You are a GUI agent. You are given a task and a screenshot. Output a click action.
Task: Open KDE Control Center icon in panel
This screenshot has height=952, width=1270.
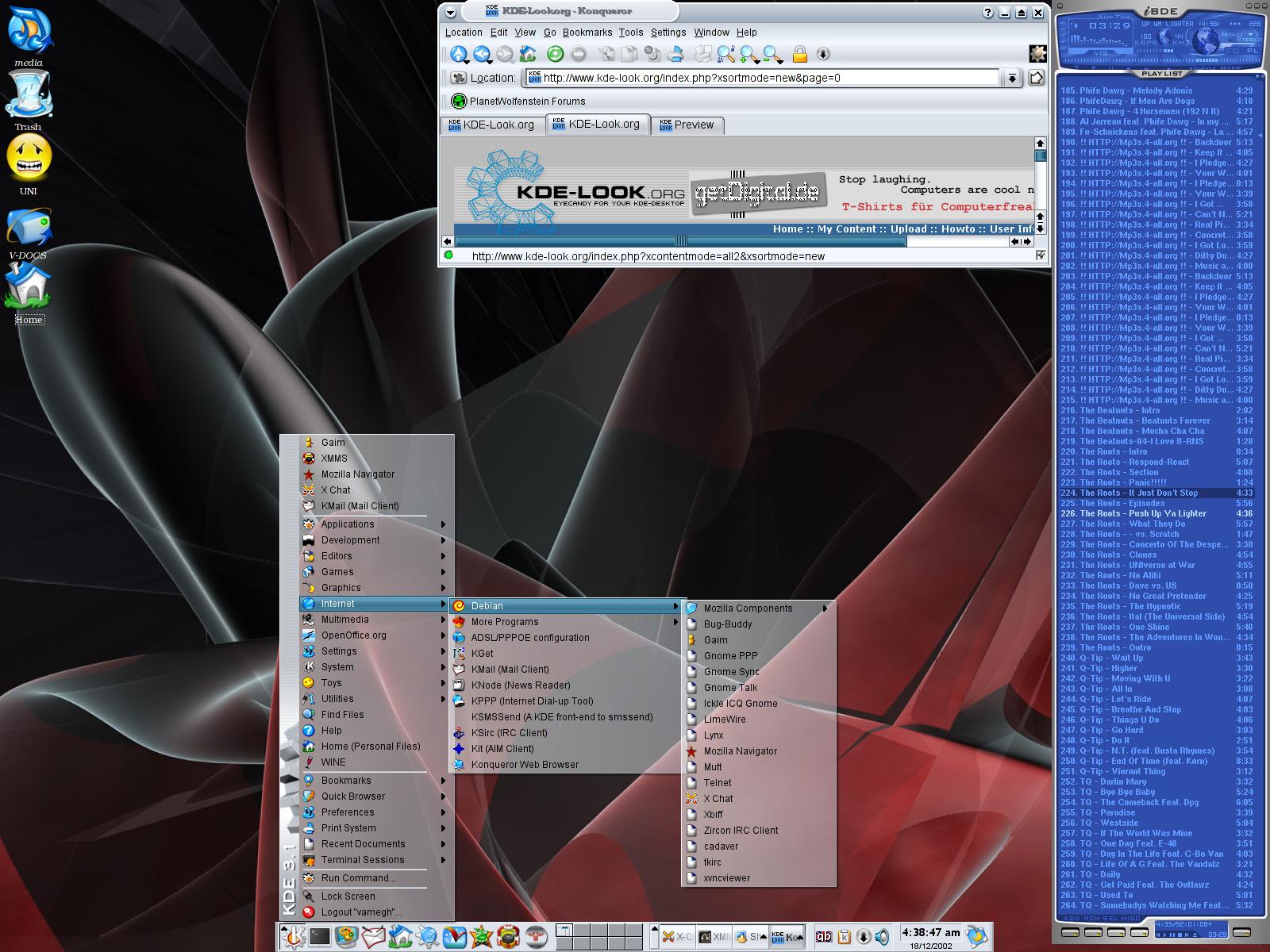pos(346,936)
